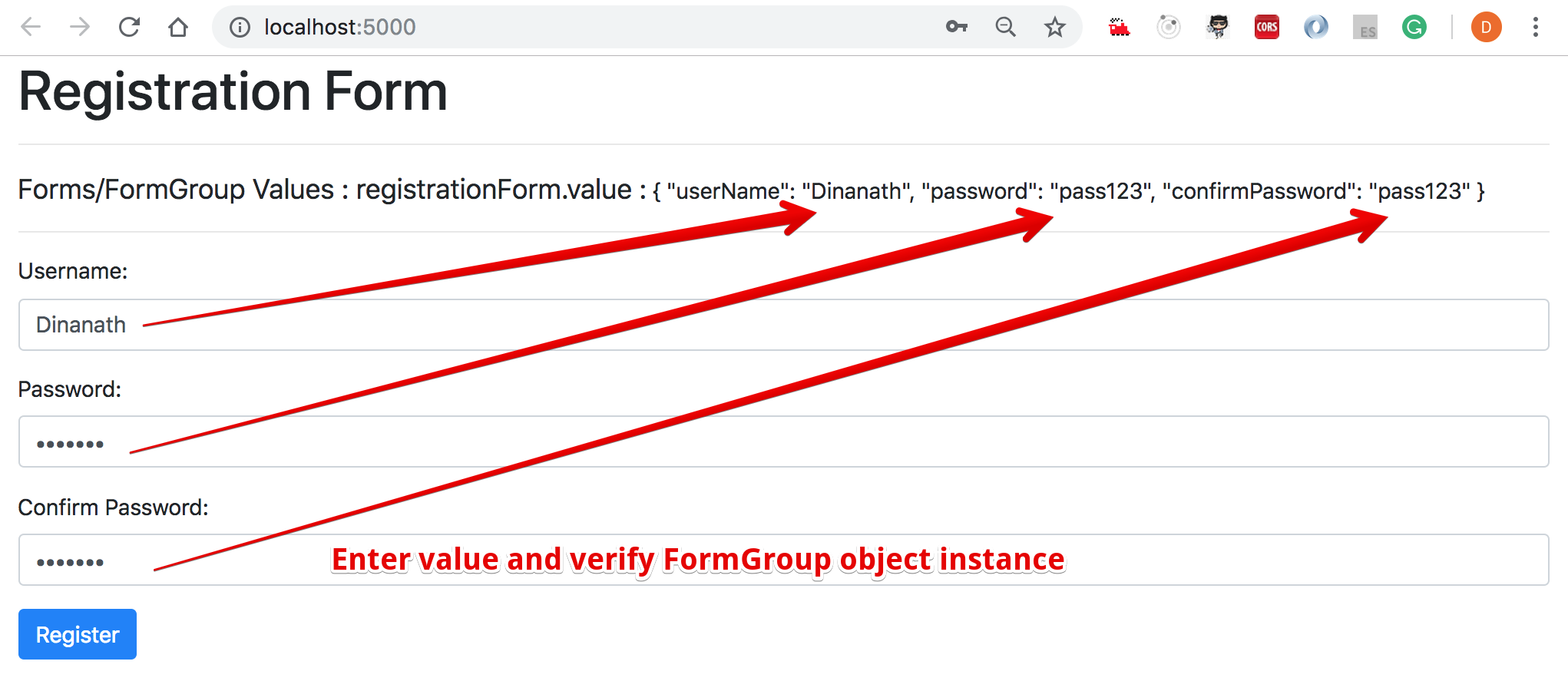Viewport: 1568px width, 691px height.
Task: Open the avatar-with-glasses extension icon
Action: (1218, 28)
